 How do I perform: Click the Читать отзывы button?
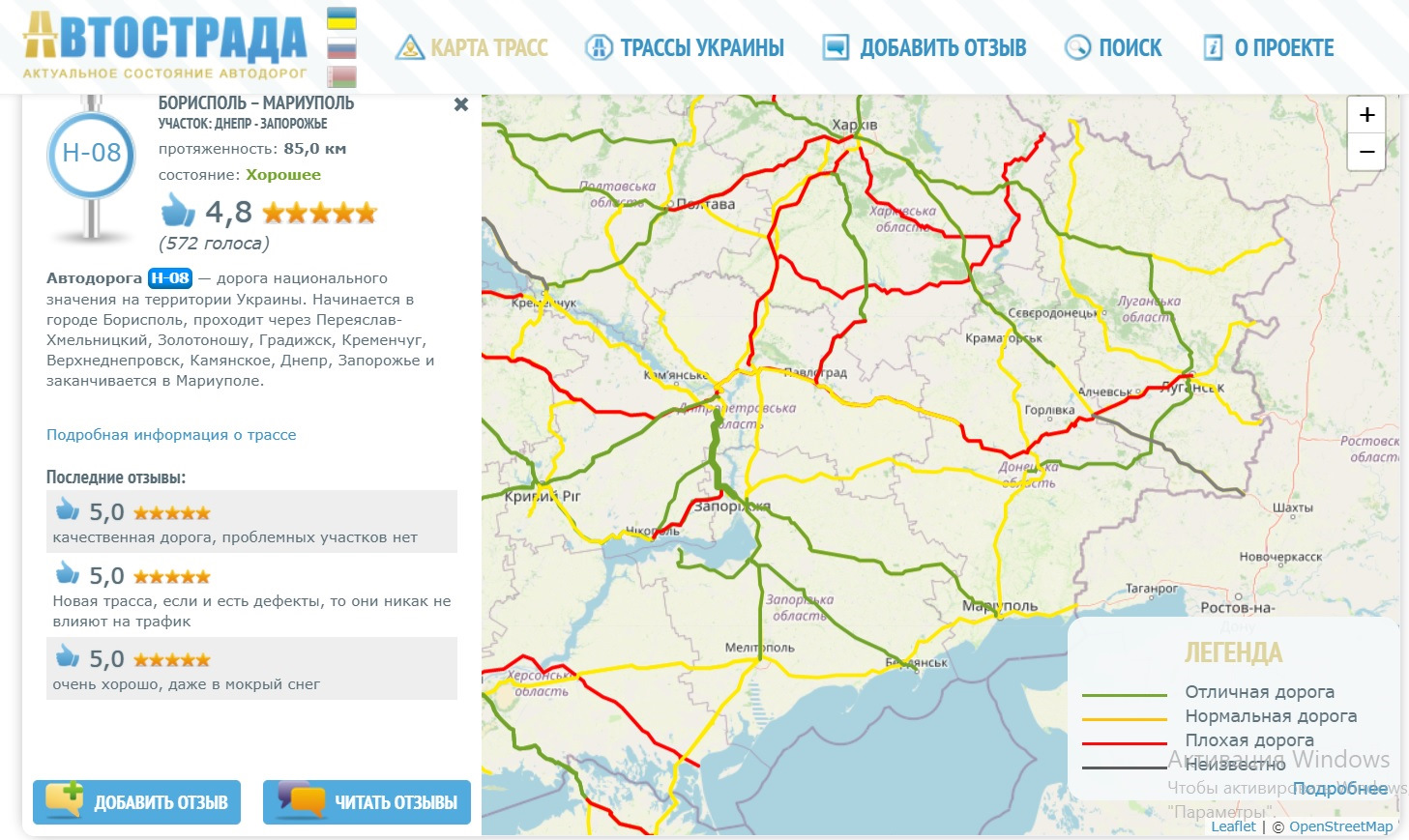click(367, 802)
